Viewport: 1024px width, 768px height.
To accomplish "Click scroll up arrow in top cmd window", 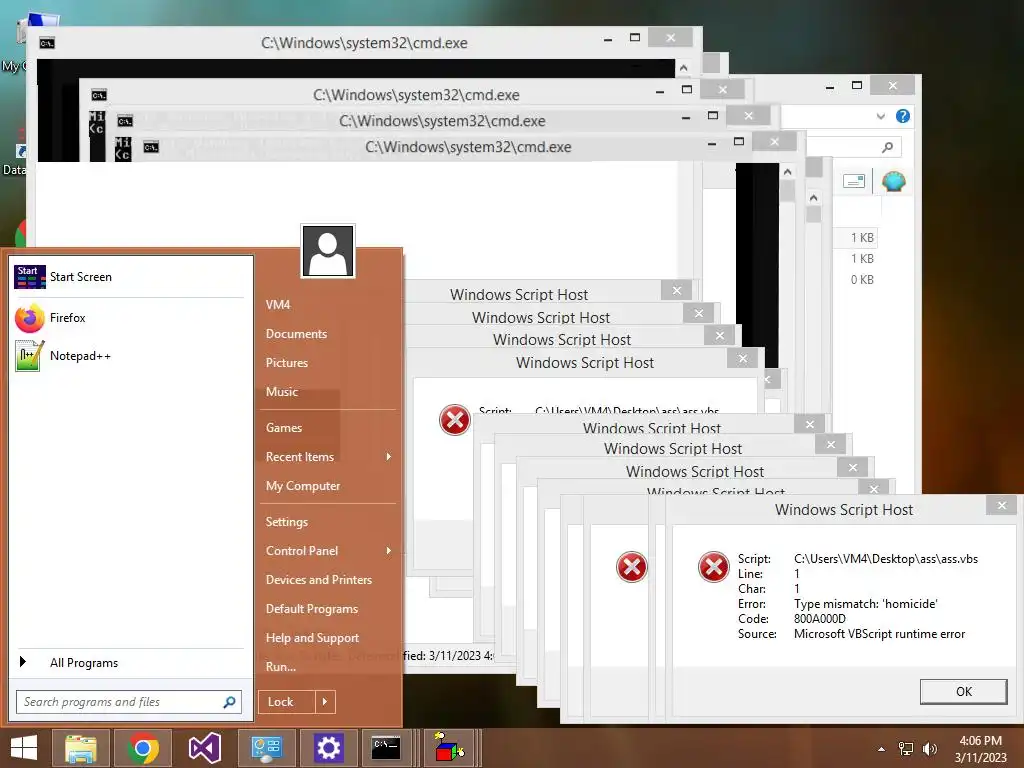I will point(683,68).
